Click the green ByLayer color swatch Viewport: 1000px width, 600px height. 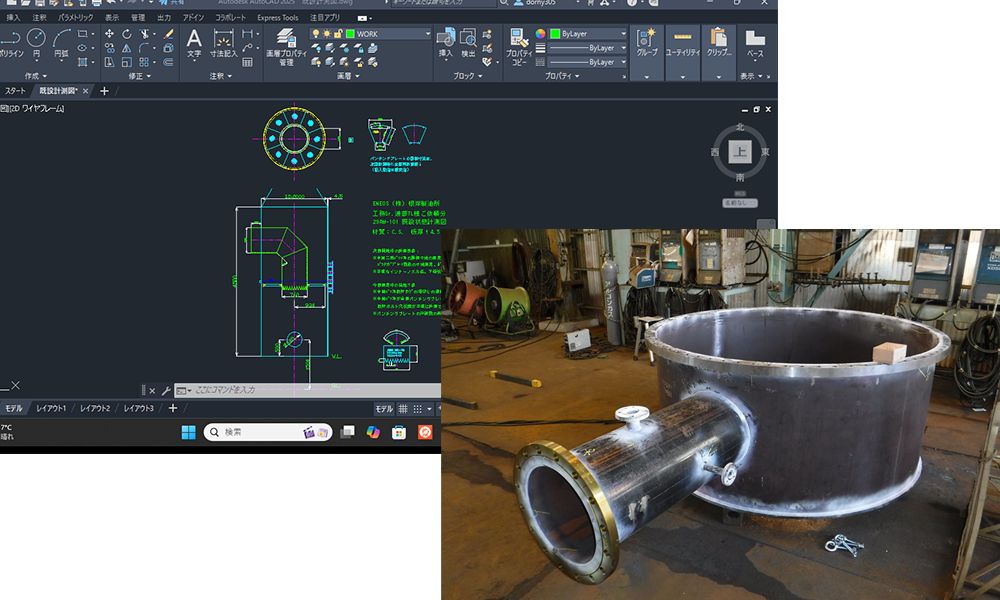(x=555, y=34)
